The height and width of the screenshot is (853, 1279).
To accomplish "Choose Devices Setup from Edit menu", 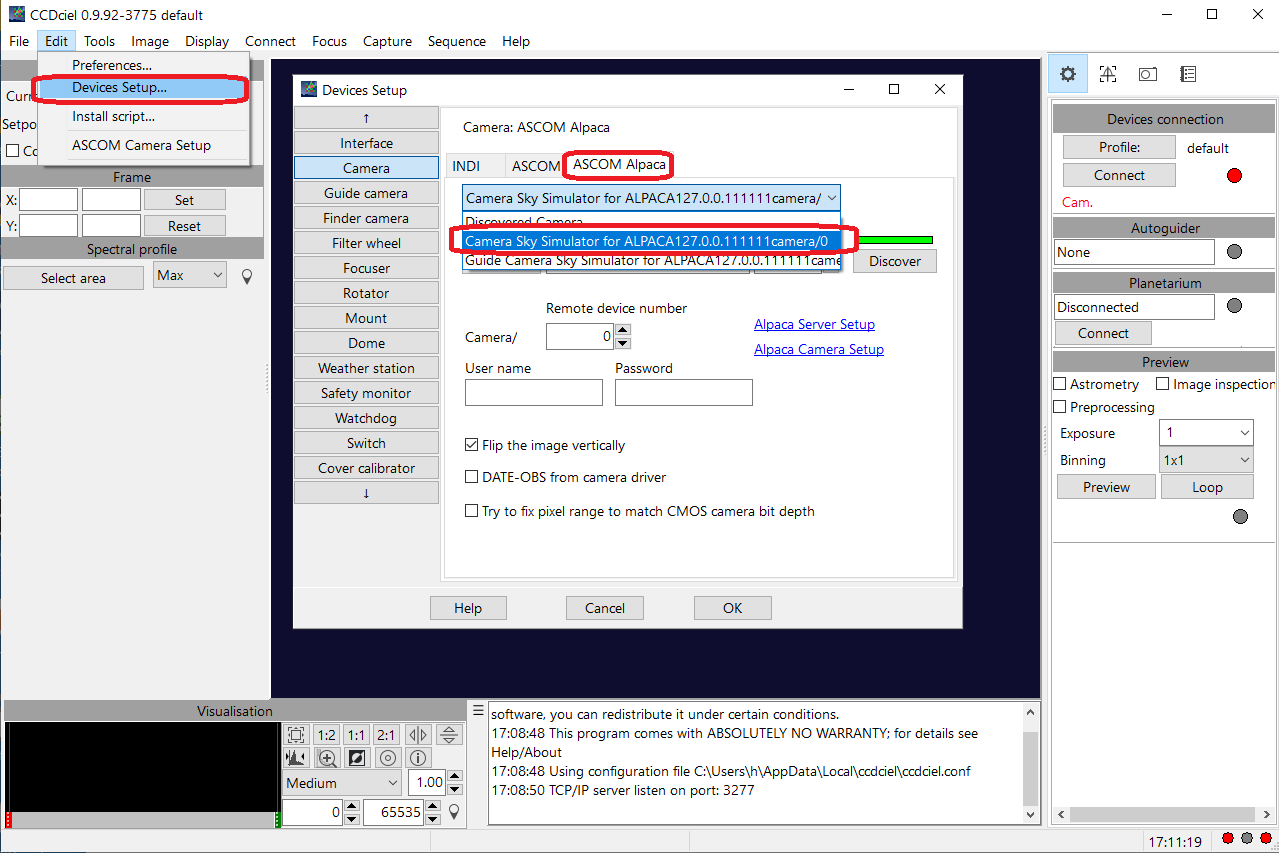I will point(119,88).
